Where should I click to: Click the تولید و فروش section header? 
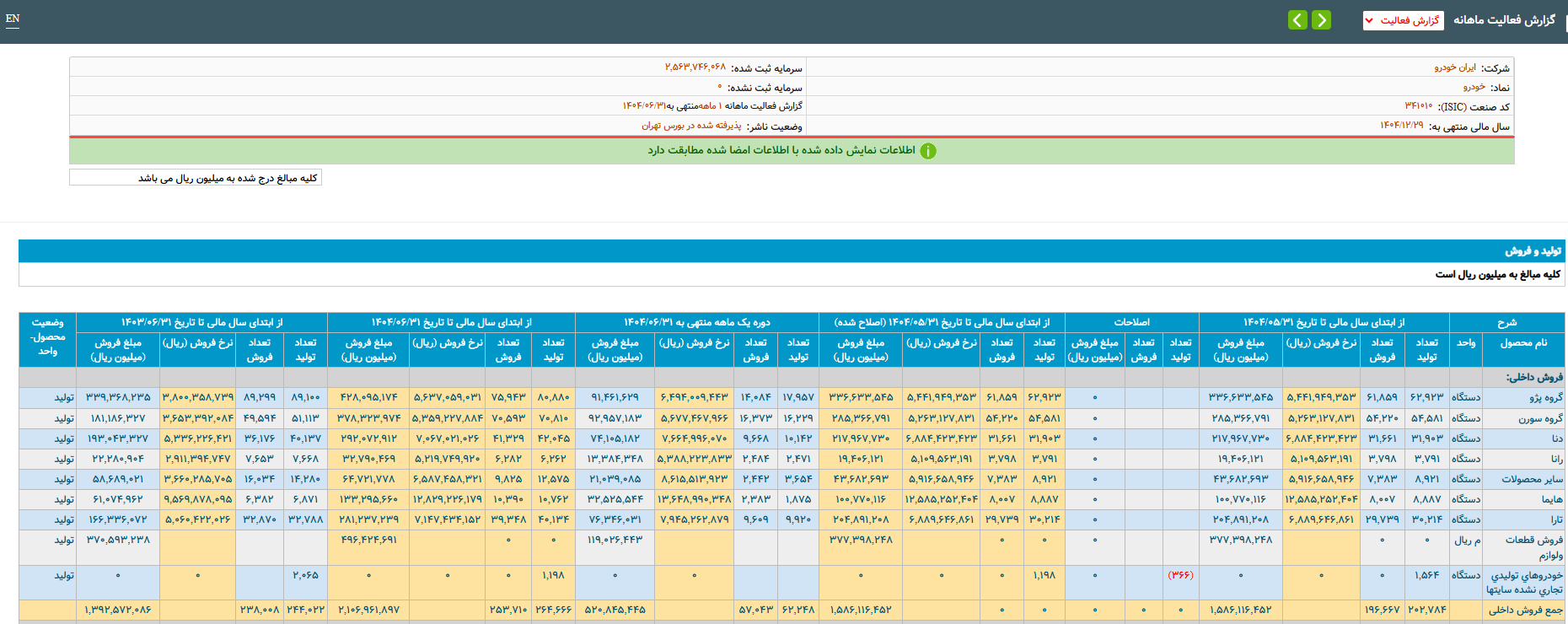pyautogui.click(x=1533, y=250)
